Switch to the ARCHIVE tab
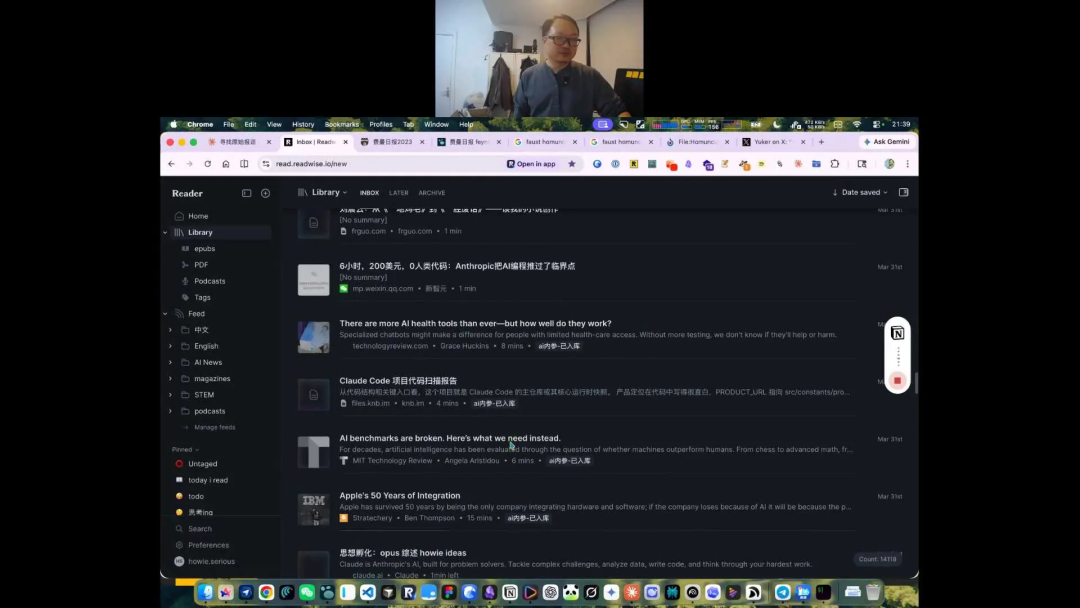The width and height of the screenshot is (1080, 608). 432,193
